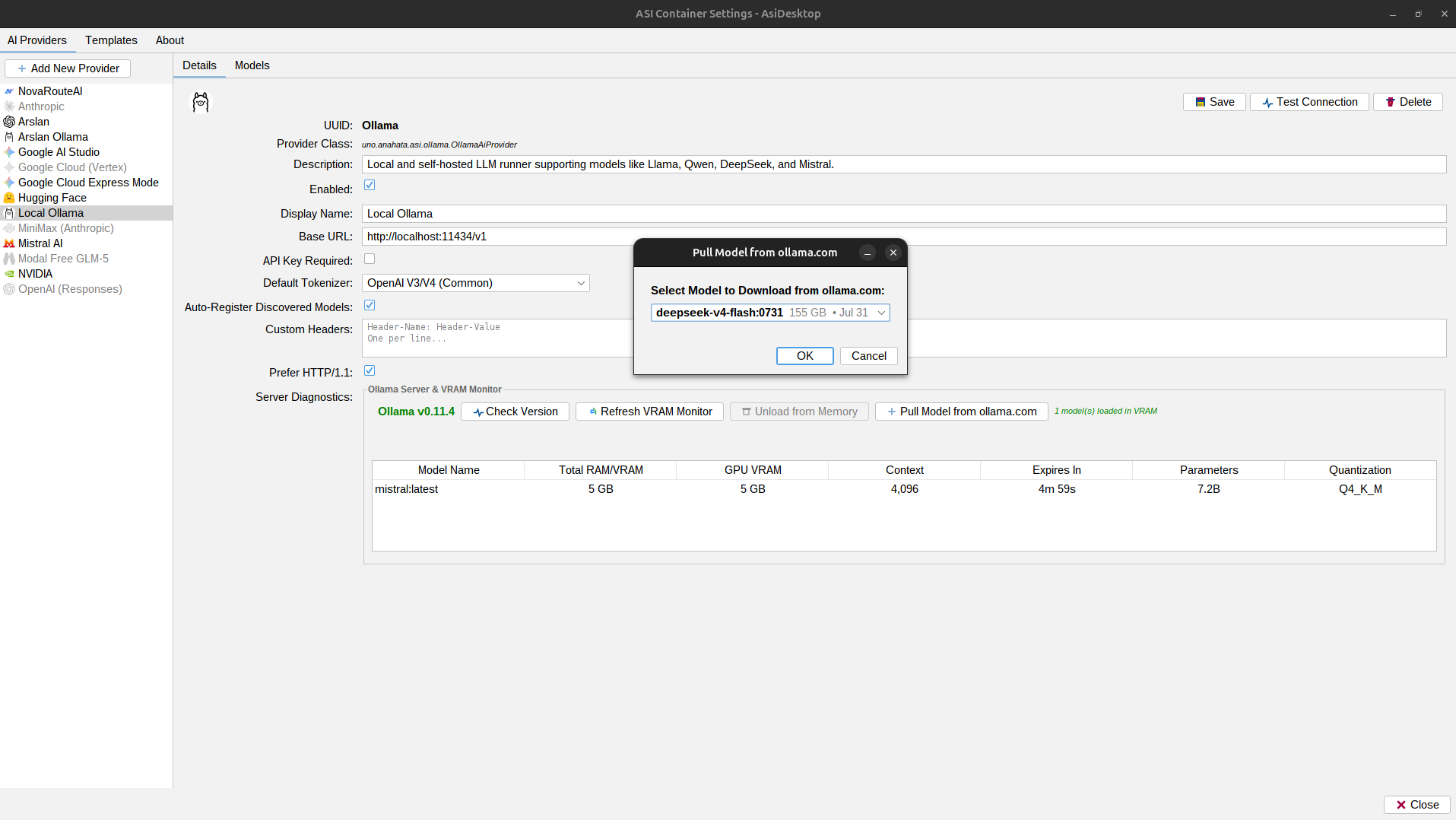Click the Arslan Ollama llama icon
The width and height of the screenshot is (1456, 820).
coord(9,137)
